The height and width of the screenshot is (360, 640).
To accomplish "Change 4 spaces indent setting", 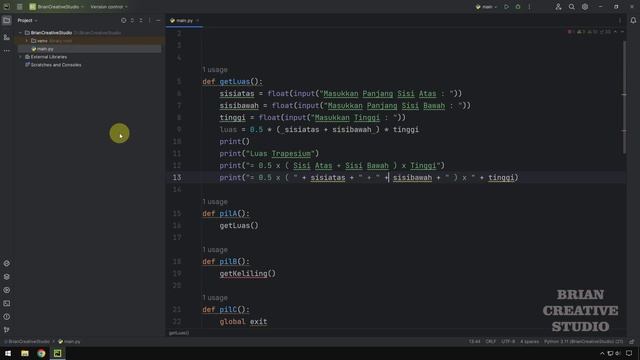I will 529,342.
